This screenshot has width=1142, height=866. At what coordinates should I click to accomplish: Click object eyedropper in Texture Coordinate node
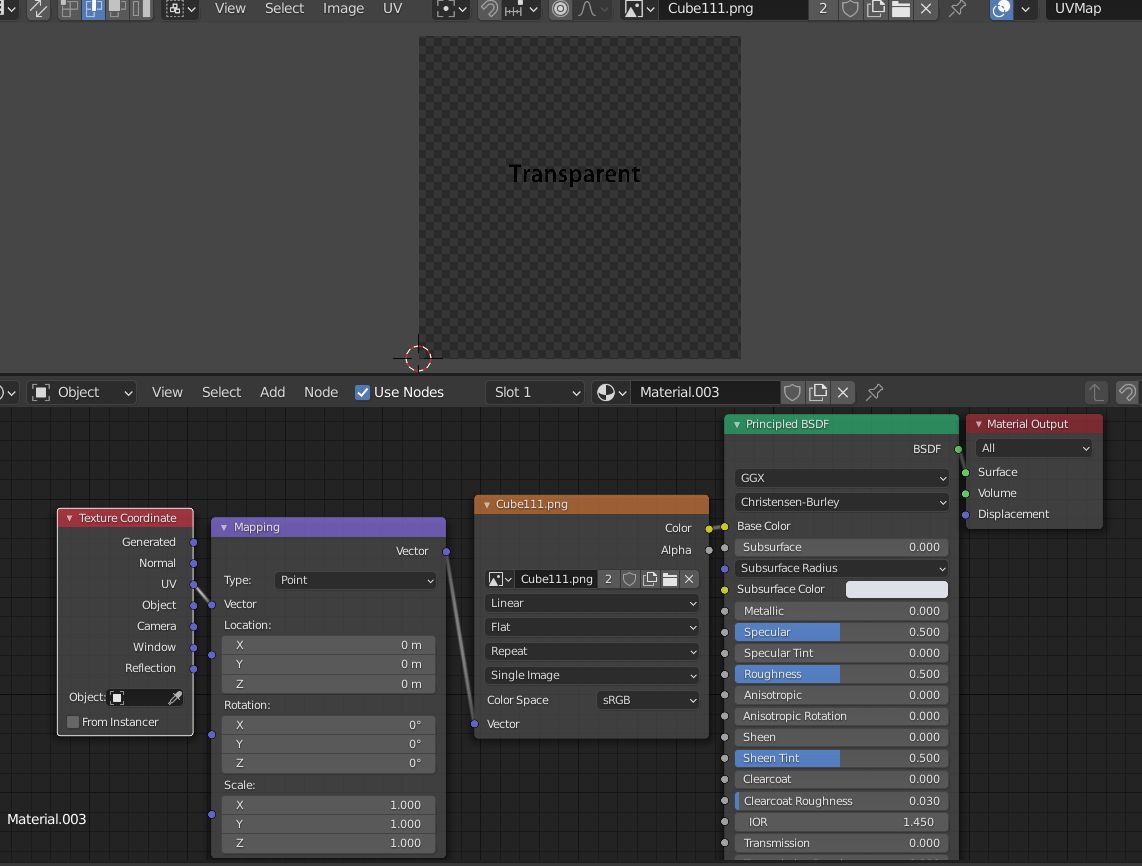coord(175,697)
